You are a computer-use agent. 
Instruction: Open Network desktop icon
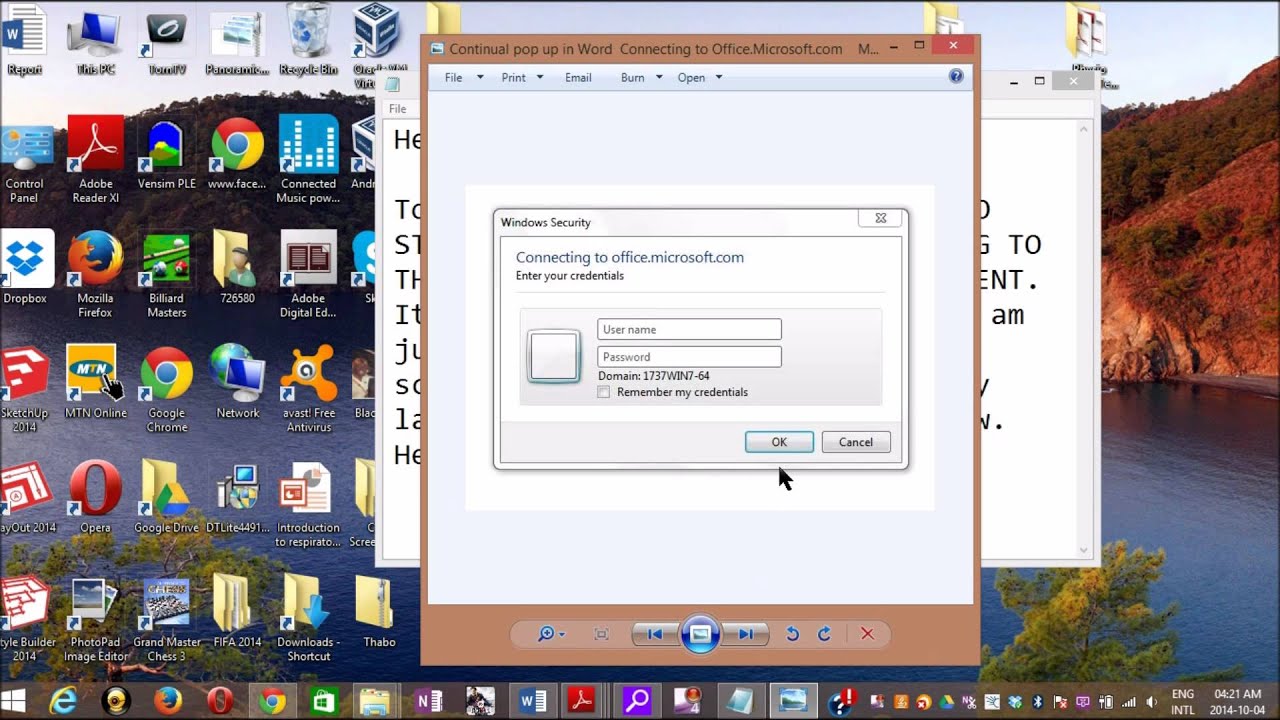(238, 383)
